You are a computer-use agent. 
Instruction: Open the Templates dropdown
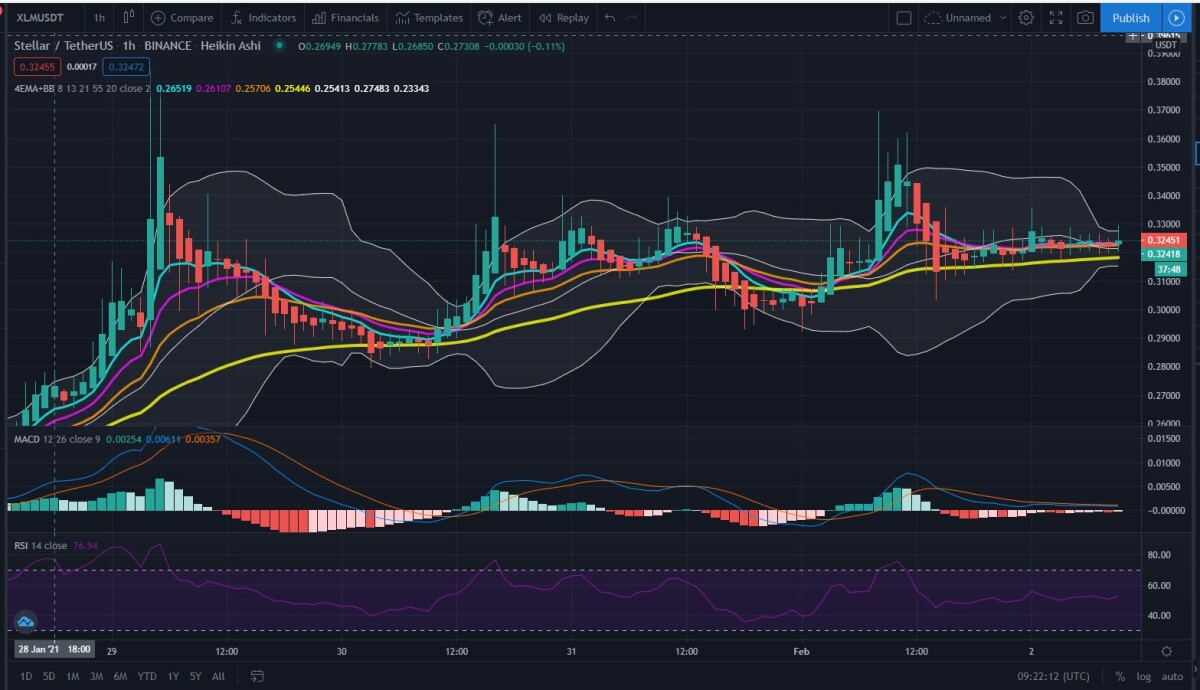(429, 18)
